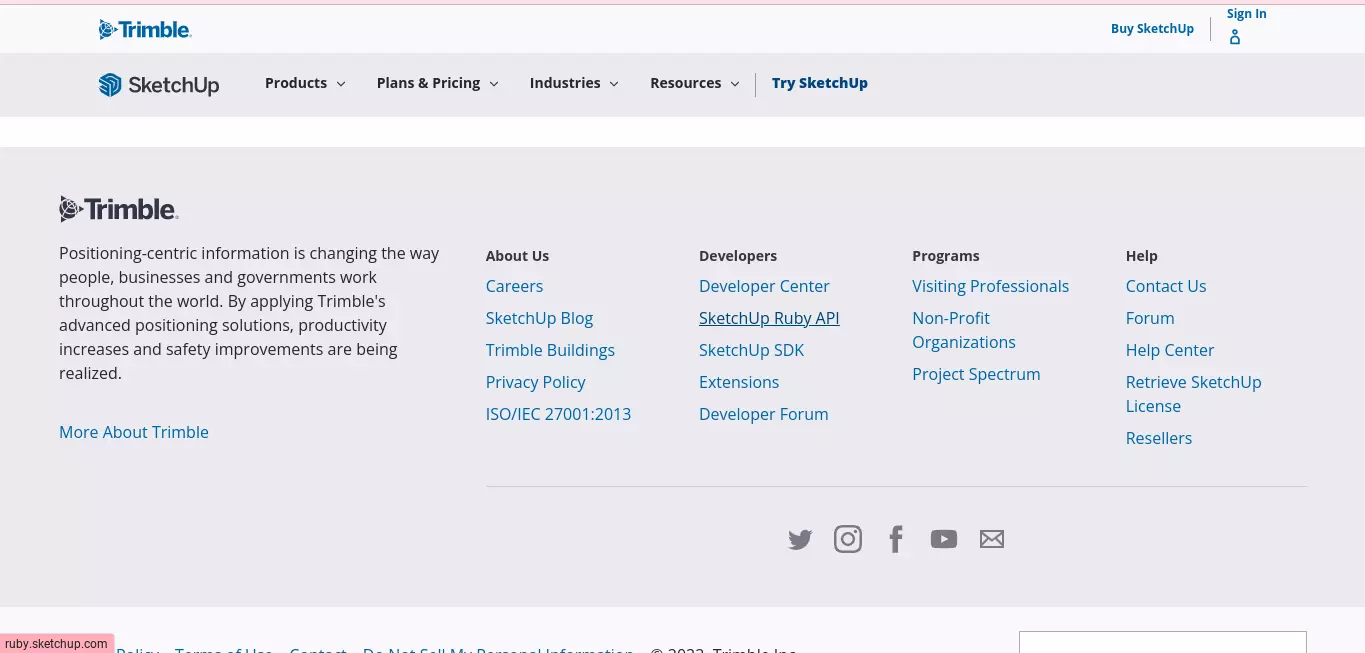Open the Resellers link
This screenshot has height=653, width=1365.
[1159, 438]
